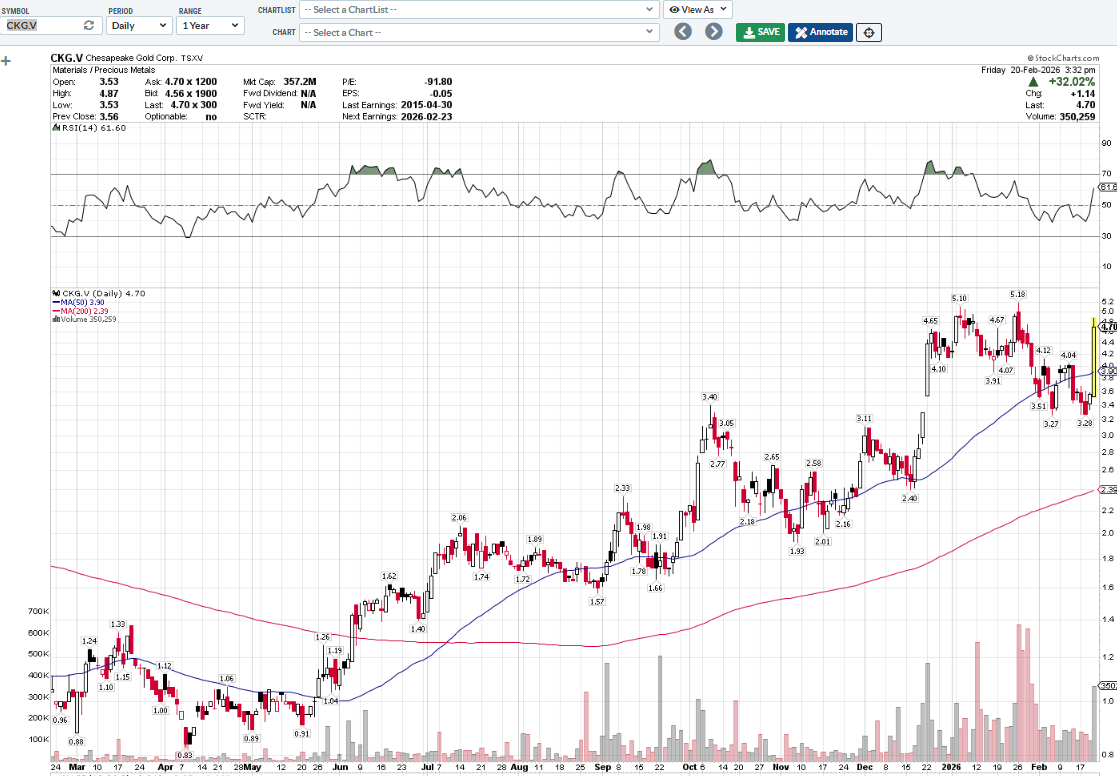This screenshot has width=1117, height=776.
Task: Go to next chart with right arrow
Action: [x=713, y=32]
